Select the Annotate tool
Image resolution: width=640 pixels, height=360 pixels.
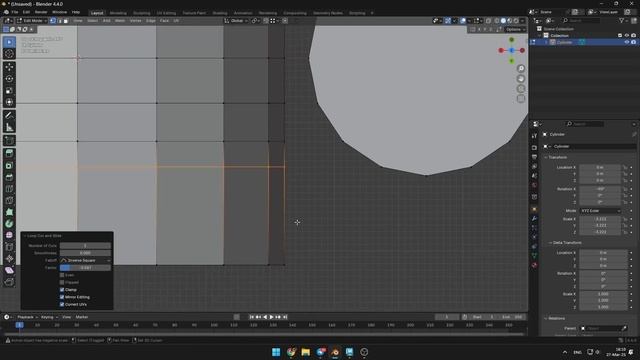coord(9,116)
